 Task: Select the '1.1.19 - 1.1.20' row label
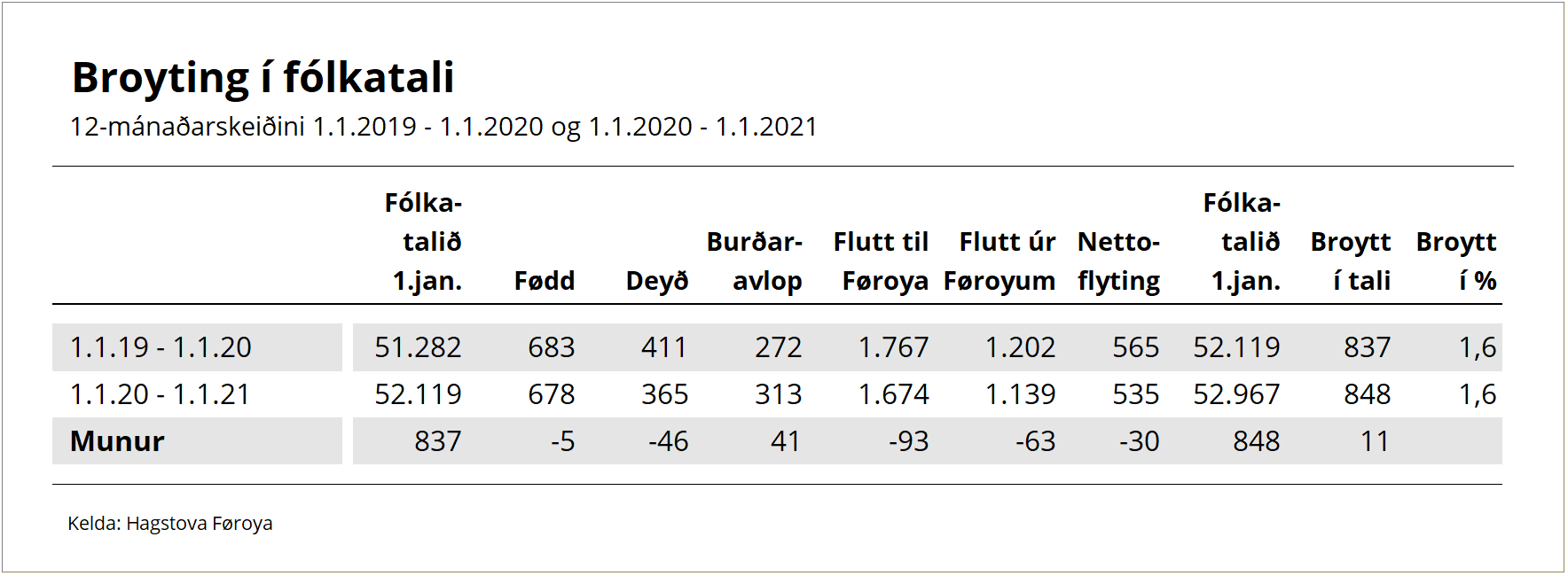pyautogui.click(x=161, y=347)
